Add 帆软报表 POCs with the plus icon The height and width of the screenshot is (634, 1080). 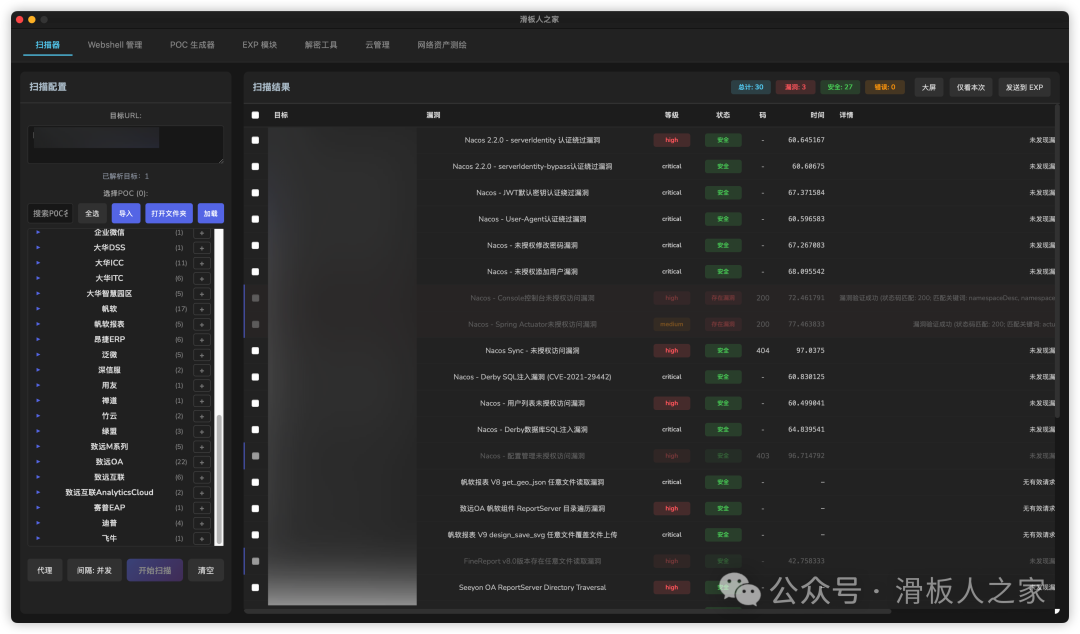coord(202,325)
